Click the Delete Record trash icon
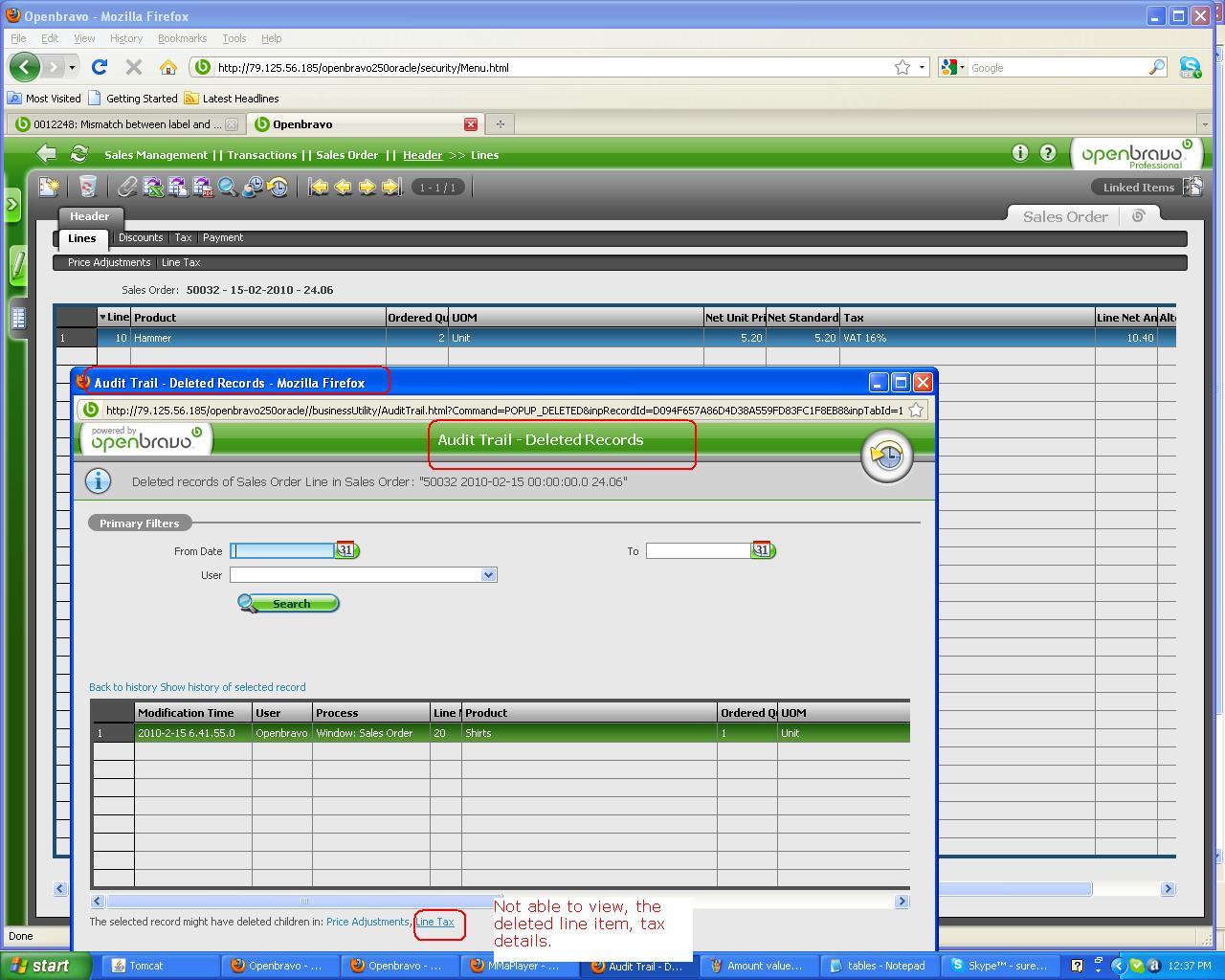This screenshot has height=980, width=1225. [x=87, y=188]
